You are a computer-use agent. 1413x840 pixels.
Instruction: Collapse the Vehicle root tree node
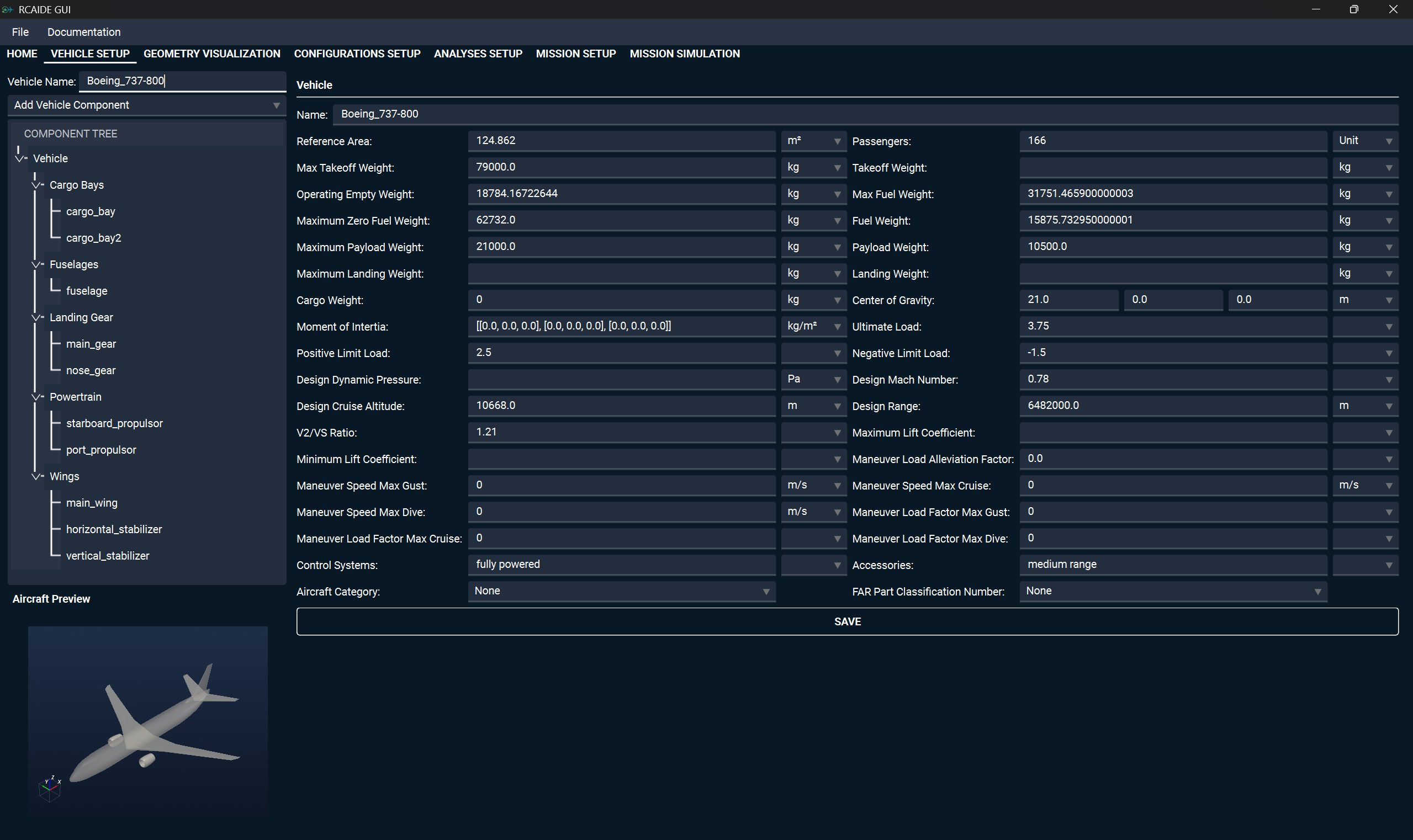click(x=20, y=158)
